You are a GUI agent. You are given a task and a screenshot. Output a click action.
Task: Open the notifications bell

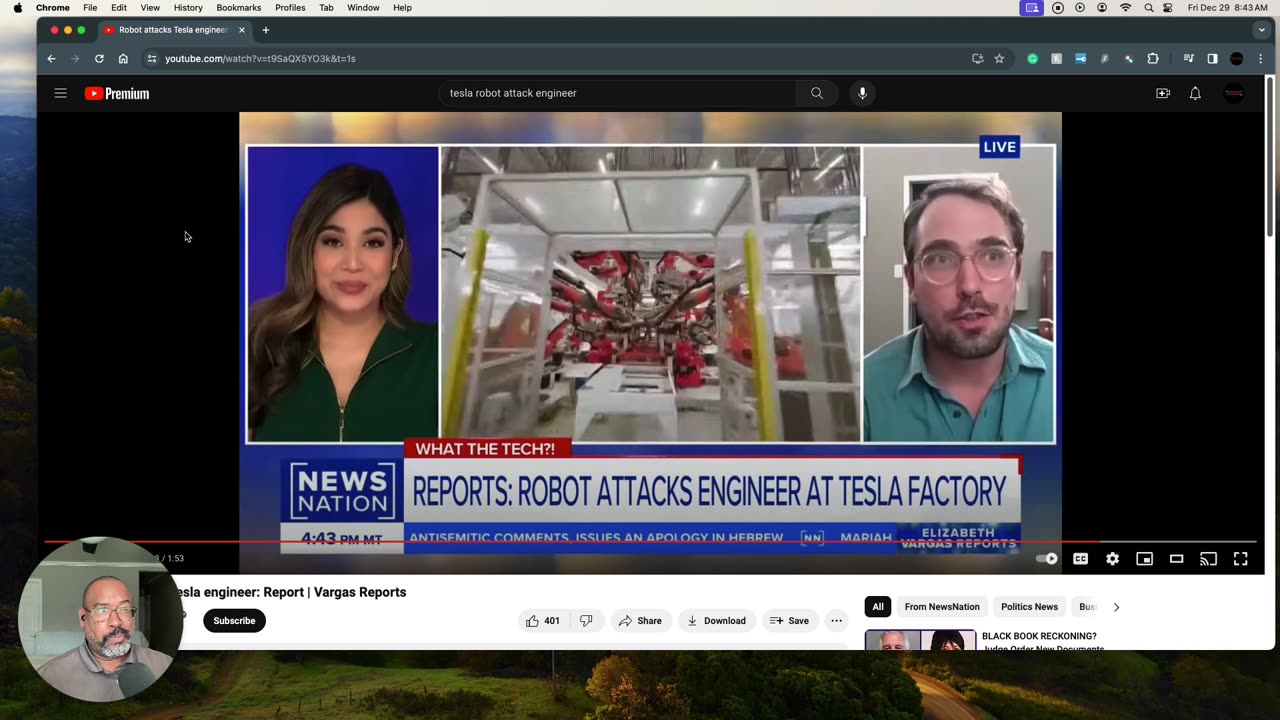tap(1195, 93)
